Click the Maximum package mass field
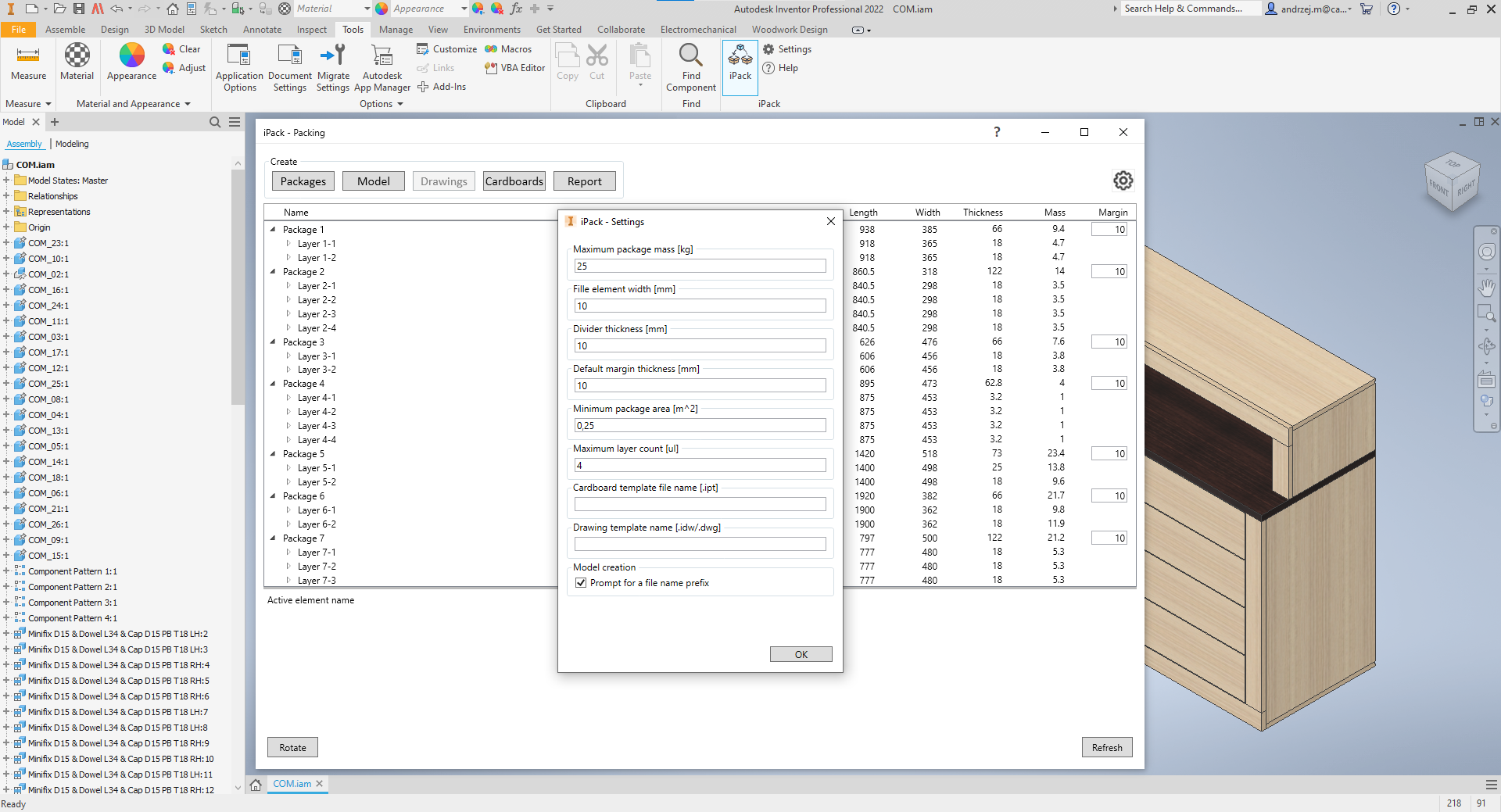The width and height of the screenshot is (1501, 812). pos(700,266)
